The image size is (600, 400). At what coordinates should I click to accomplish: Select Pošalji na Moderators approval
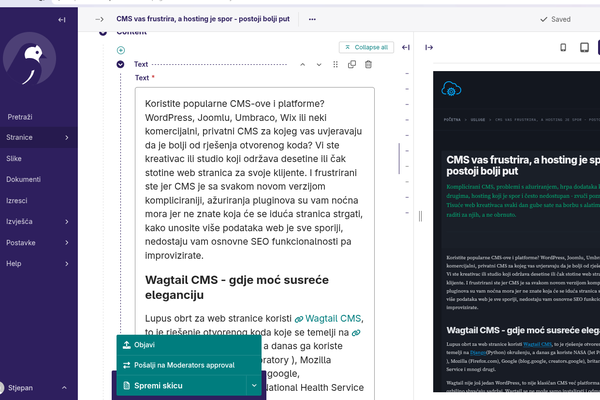click(189, 365)
